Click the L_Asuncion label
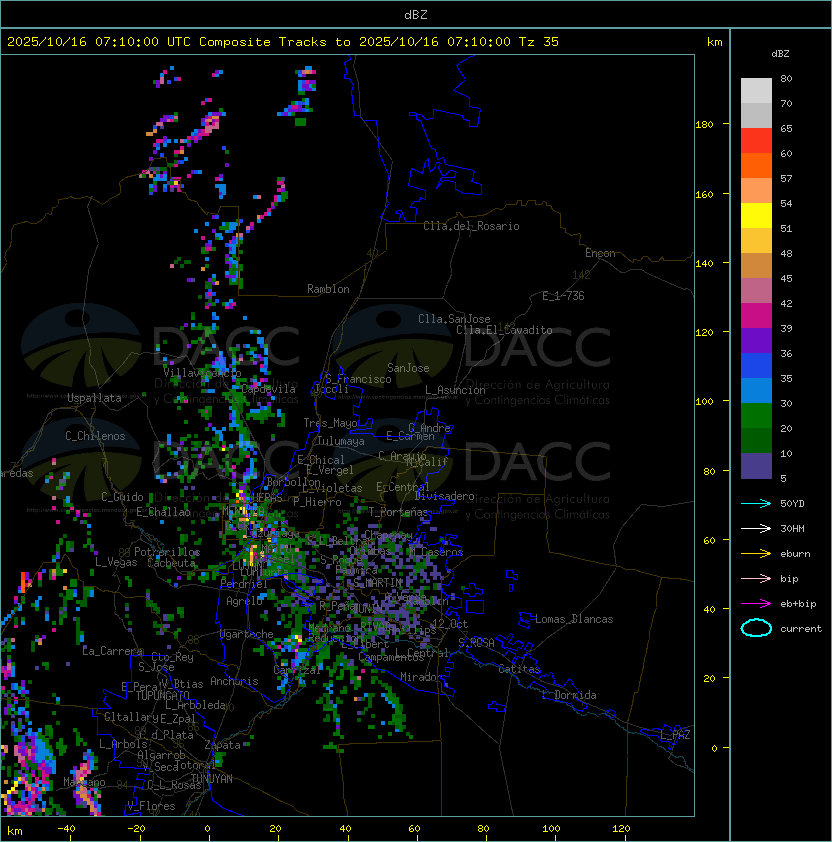832x842 pixels. tap(455, 390)
